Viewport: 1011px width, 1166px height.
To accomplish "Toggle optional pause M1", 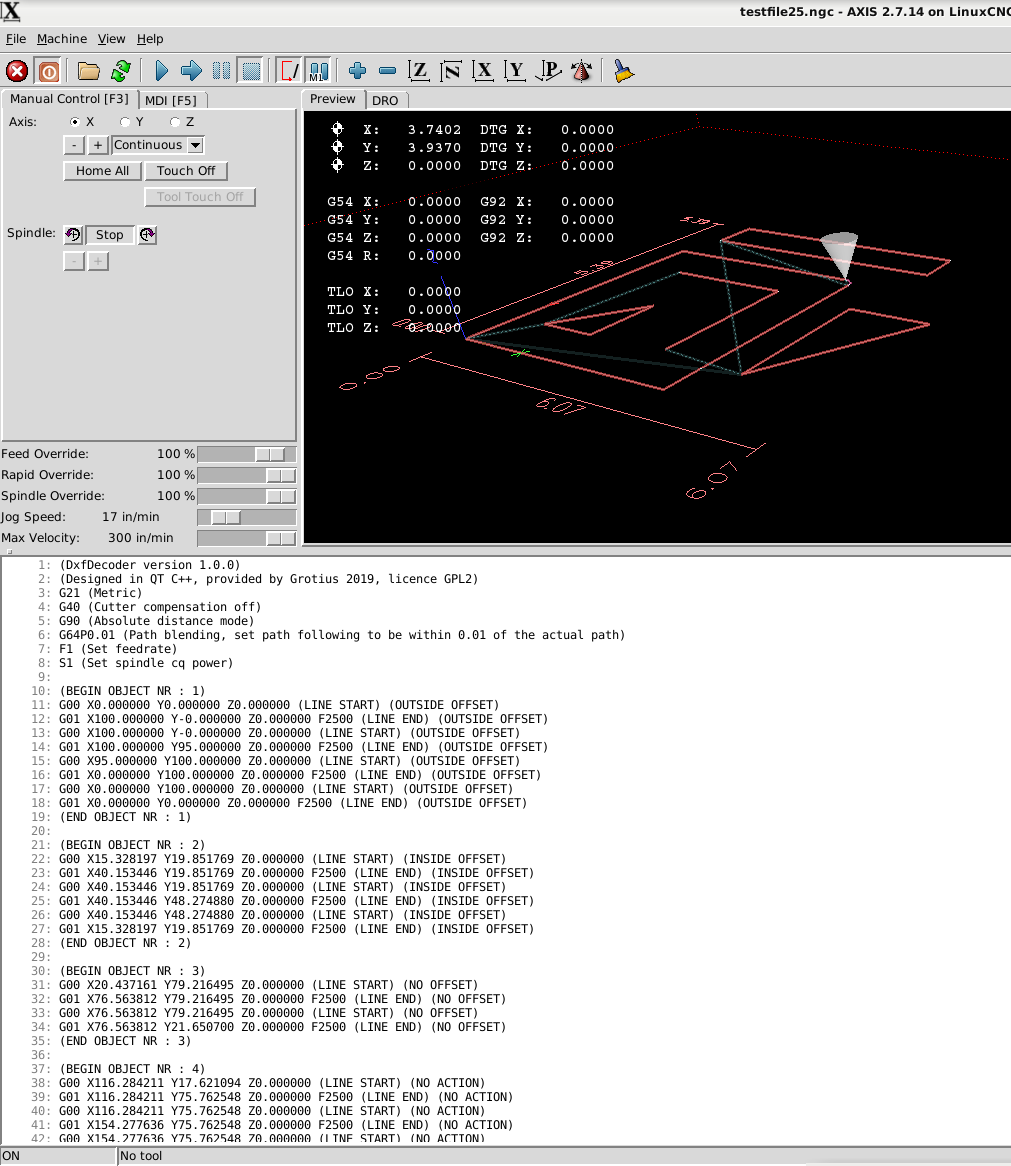I will click(x=319, y=71).
